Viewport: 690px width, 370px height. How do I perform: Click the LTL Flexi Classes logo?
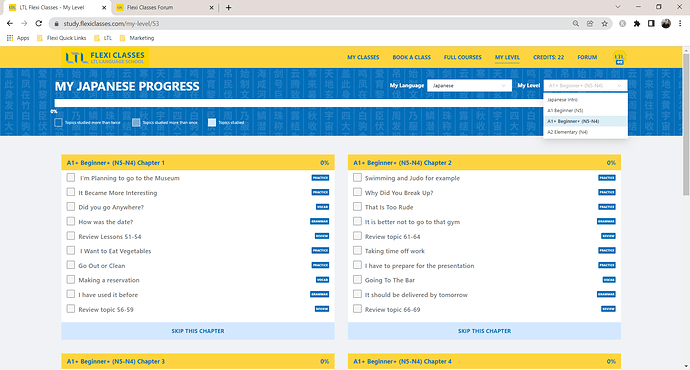coord(105,58)
